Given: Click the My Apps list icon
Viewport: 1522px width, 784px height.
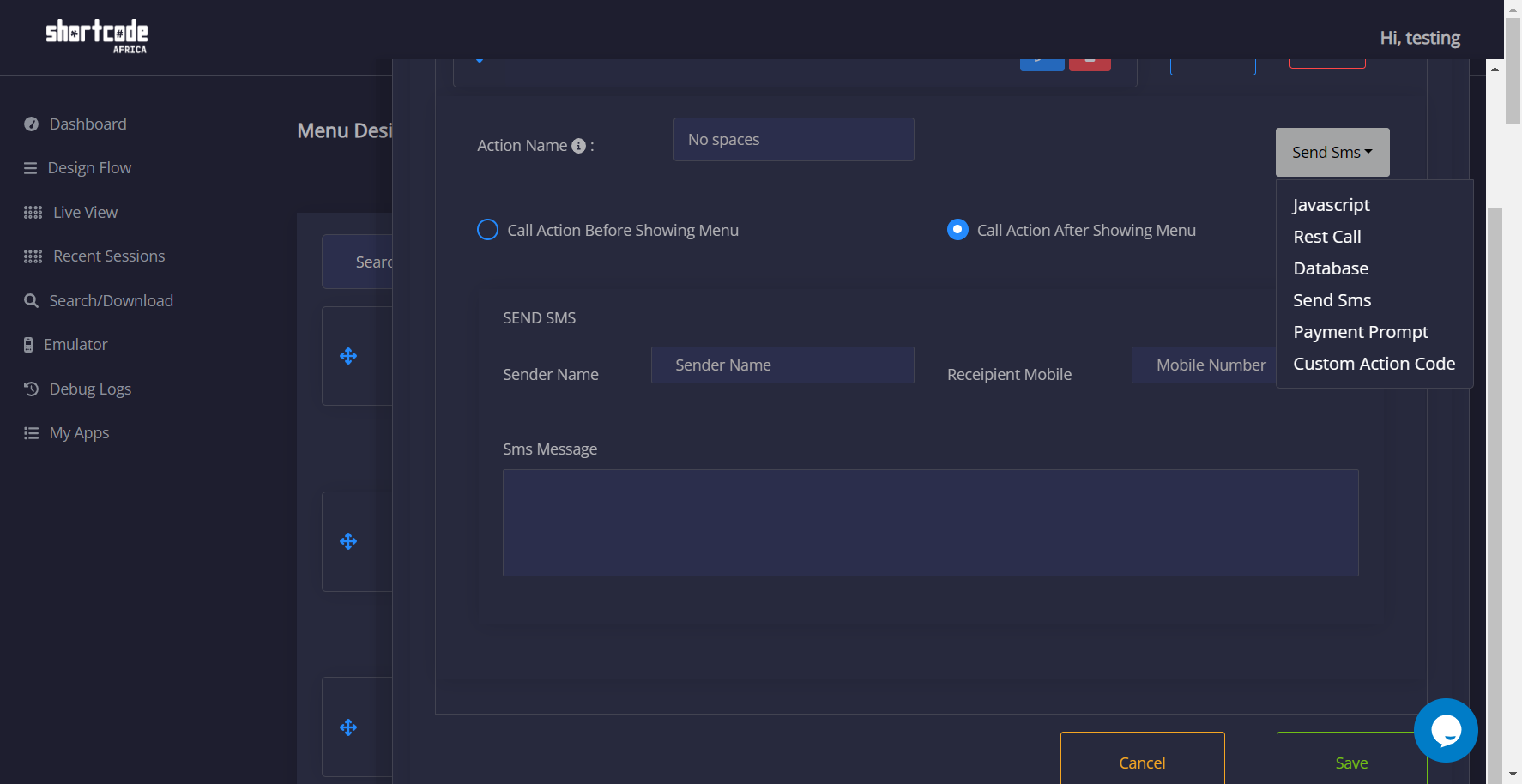Looking at the screenshot, I should point(32,433).
